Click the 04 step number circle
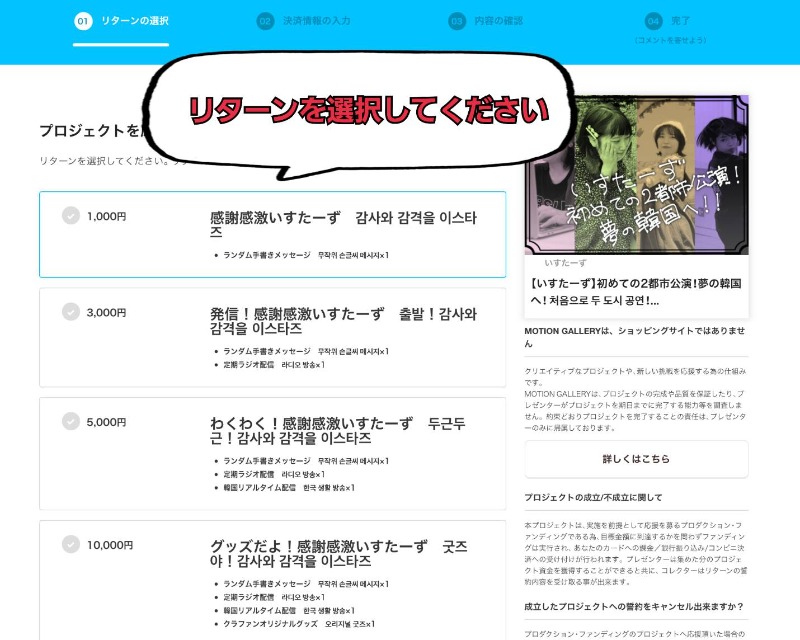Image resolution: width=800 pixels, height=640 pixels. [654, 21]
